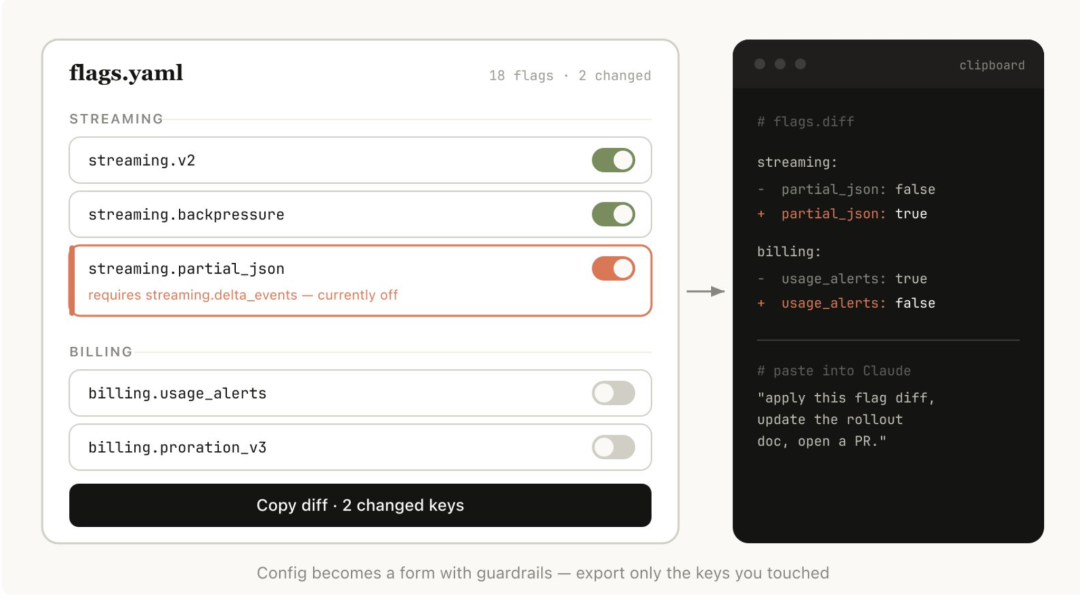The image size is (1080, 600).
Task: Turn off the streaming.partial_json toggle
Action: pos(613,269)
